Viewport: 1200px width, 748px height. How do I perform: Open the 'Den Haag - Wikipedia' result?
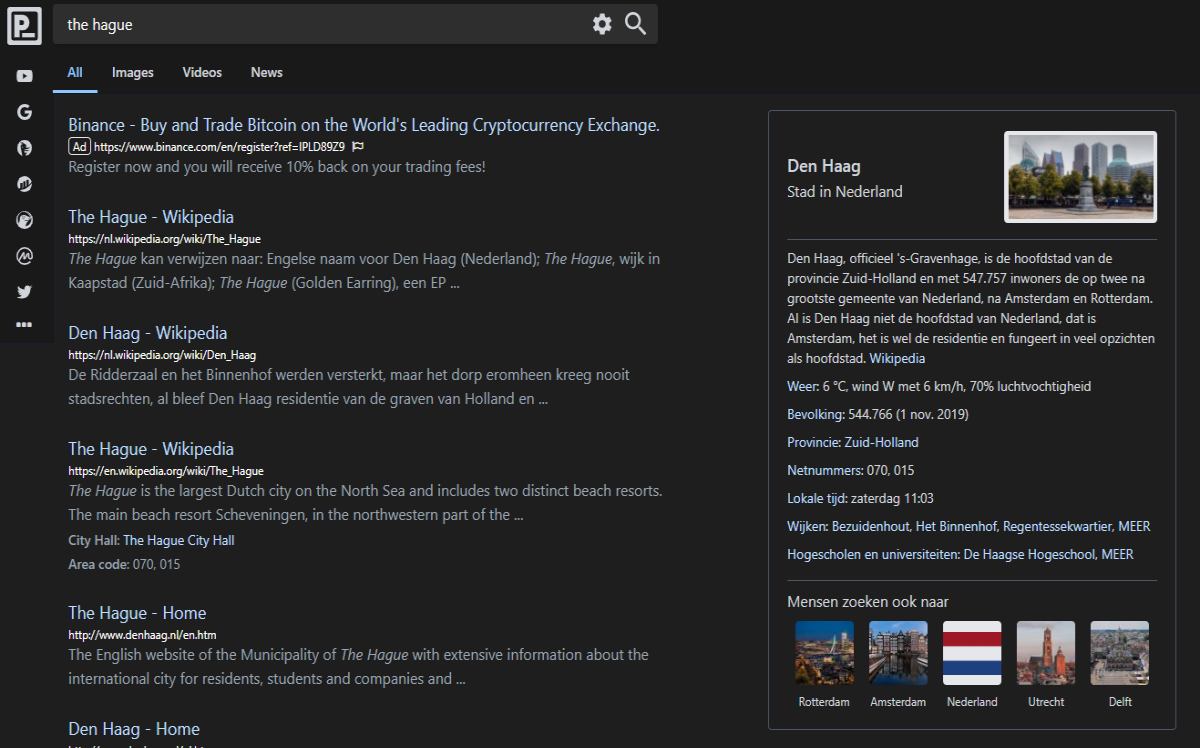(148, 333)
